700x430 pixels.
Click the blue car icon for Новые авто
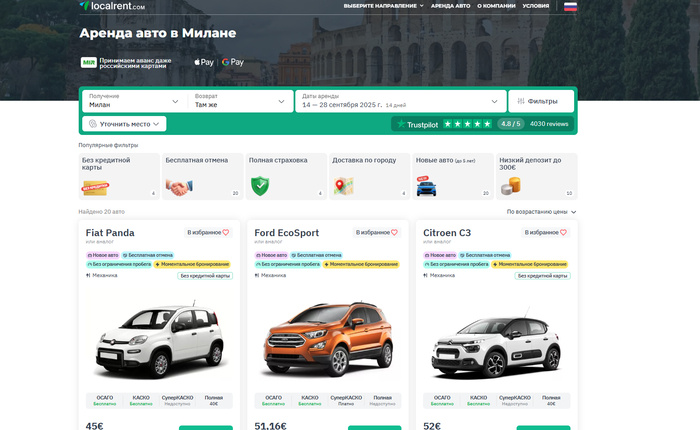[x=426, y=186]
